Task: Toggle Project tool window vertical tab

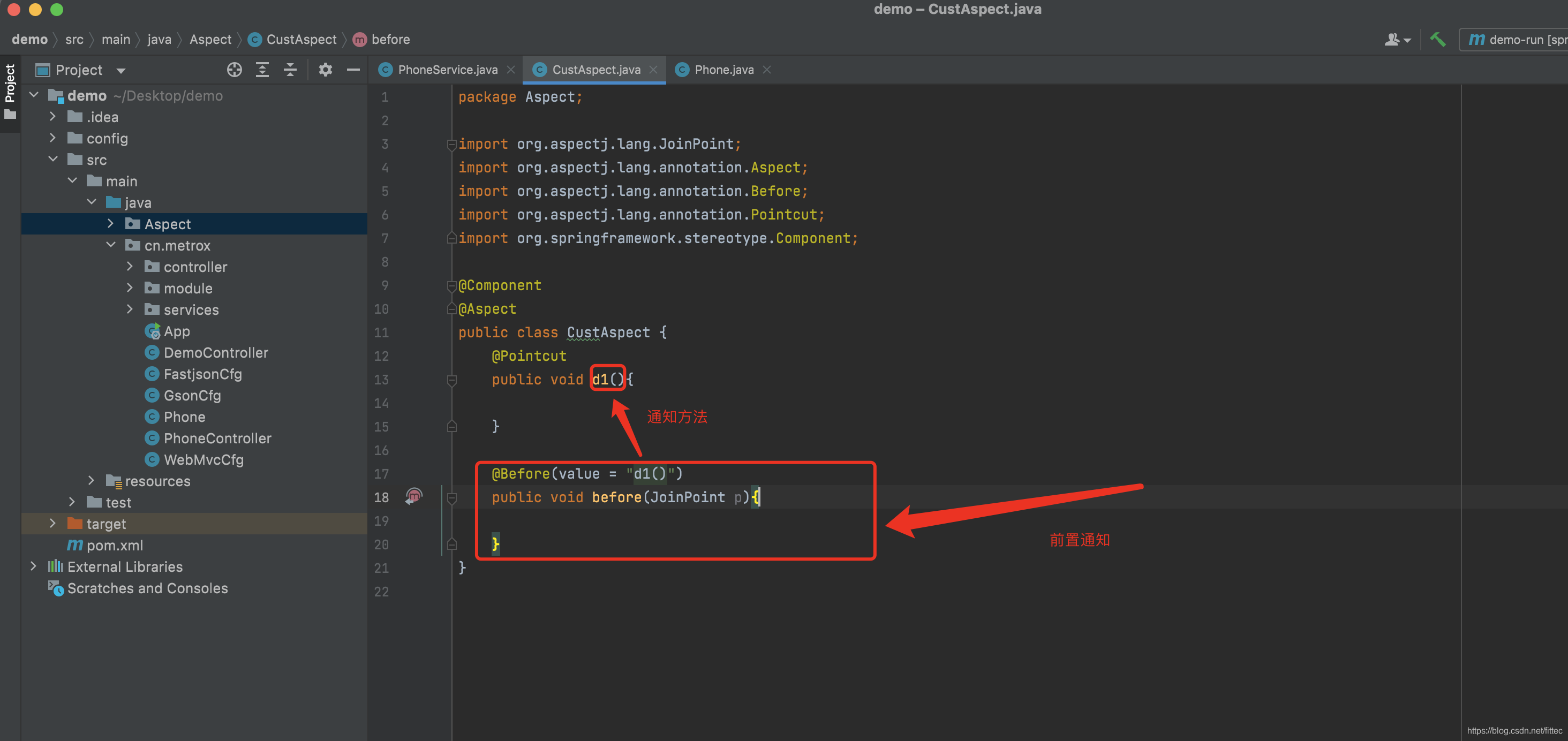Action: (x=10, y=93)
